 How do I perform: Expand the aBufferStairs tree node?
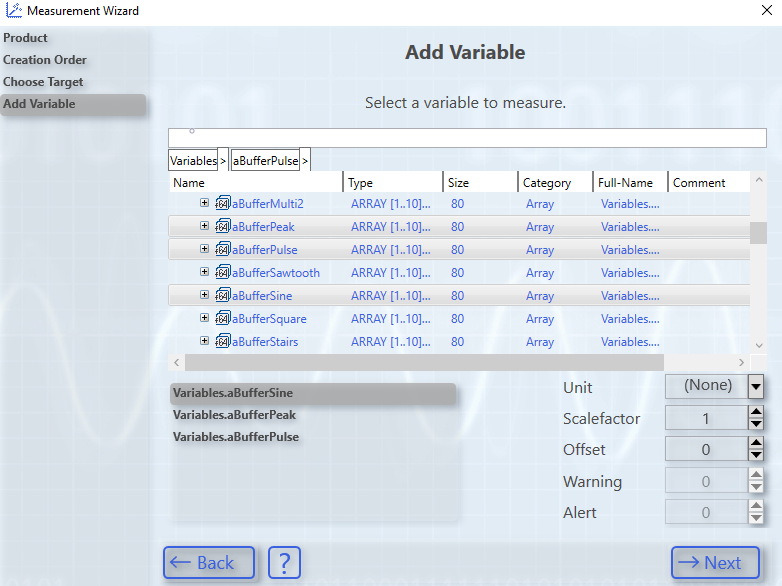point(204,340)
